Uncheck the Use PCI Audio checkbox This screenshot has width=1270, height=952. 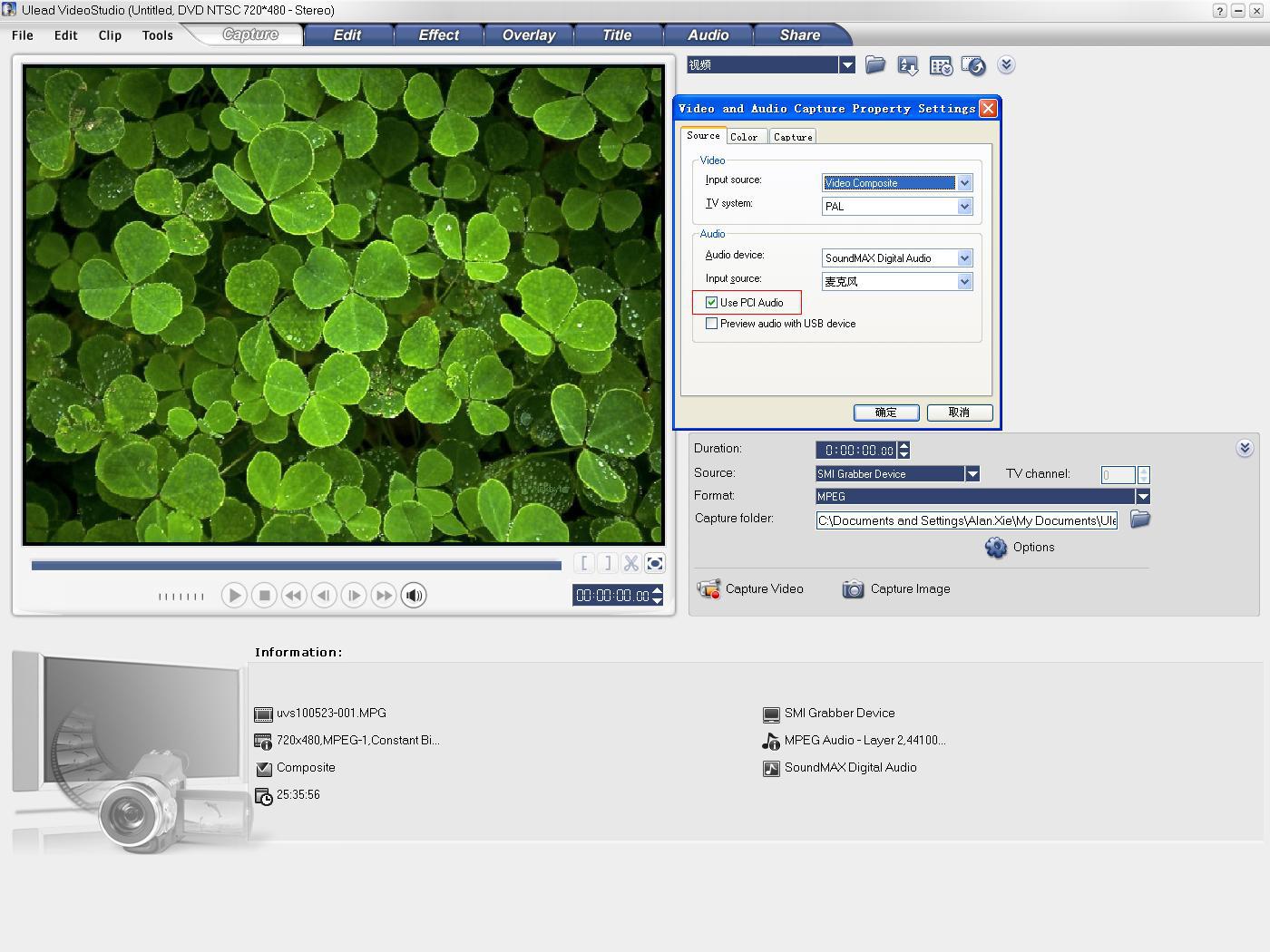tap(712, 303)
